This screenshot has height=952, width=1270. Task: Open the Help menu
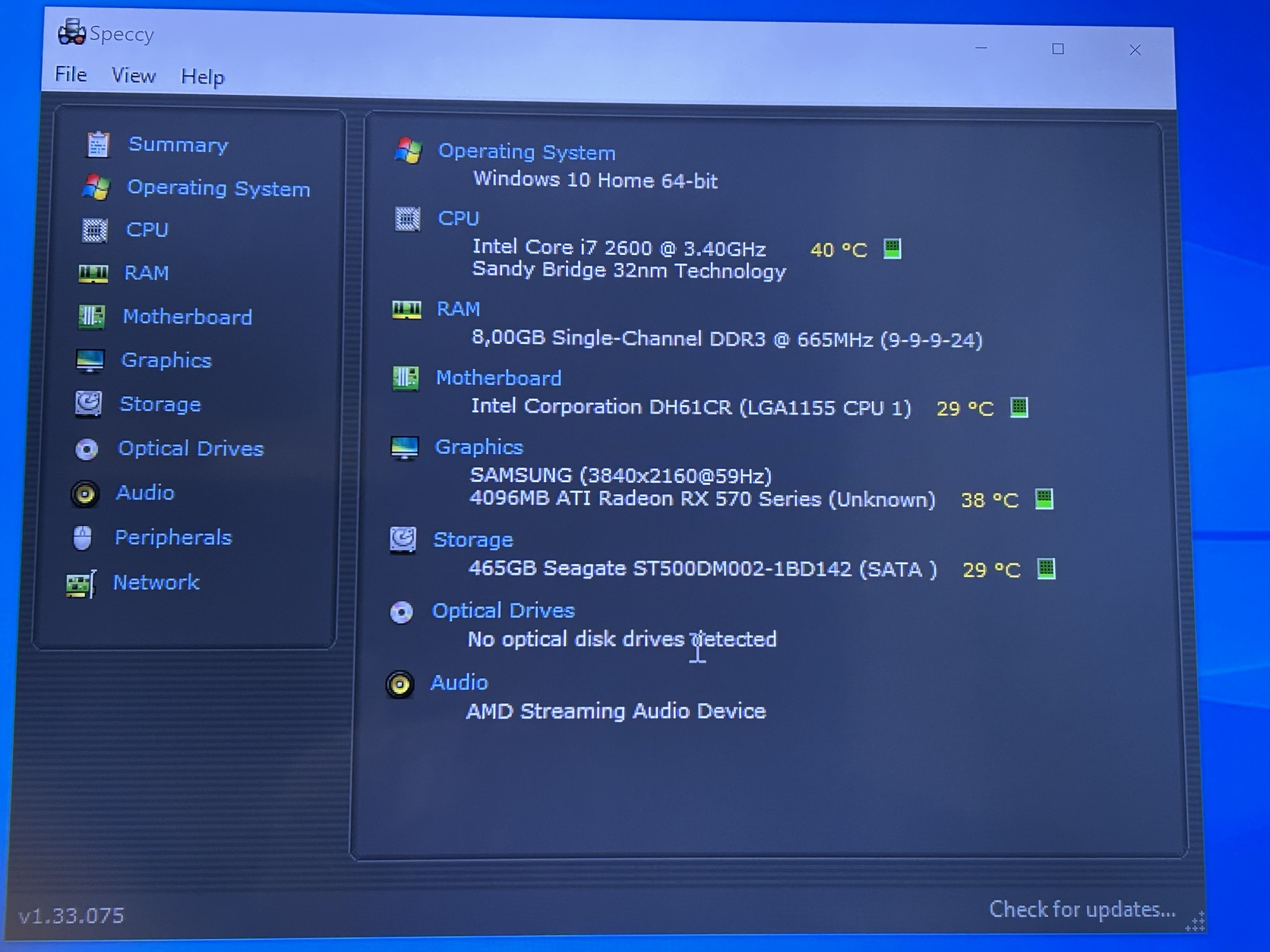click(203, 77)
